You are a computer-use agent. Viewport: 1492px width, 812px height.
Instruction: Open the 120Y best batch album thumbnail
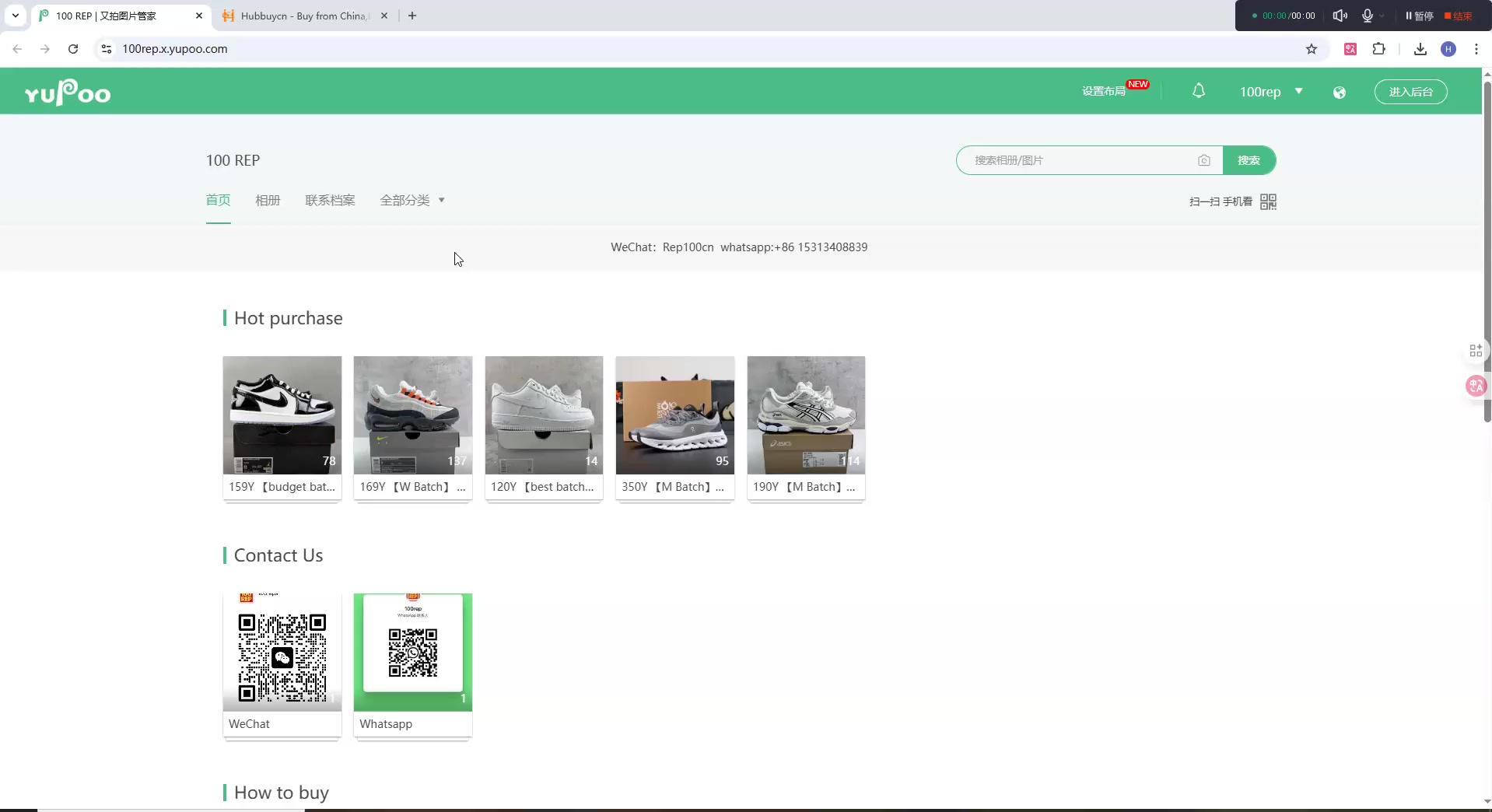tap(544, 415)
